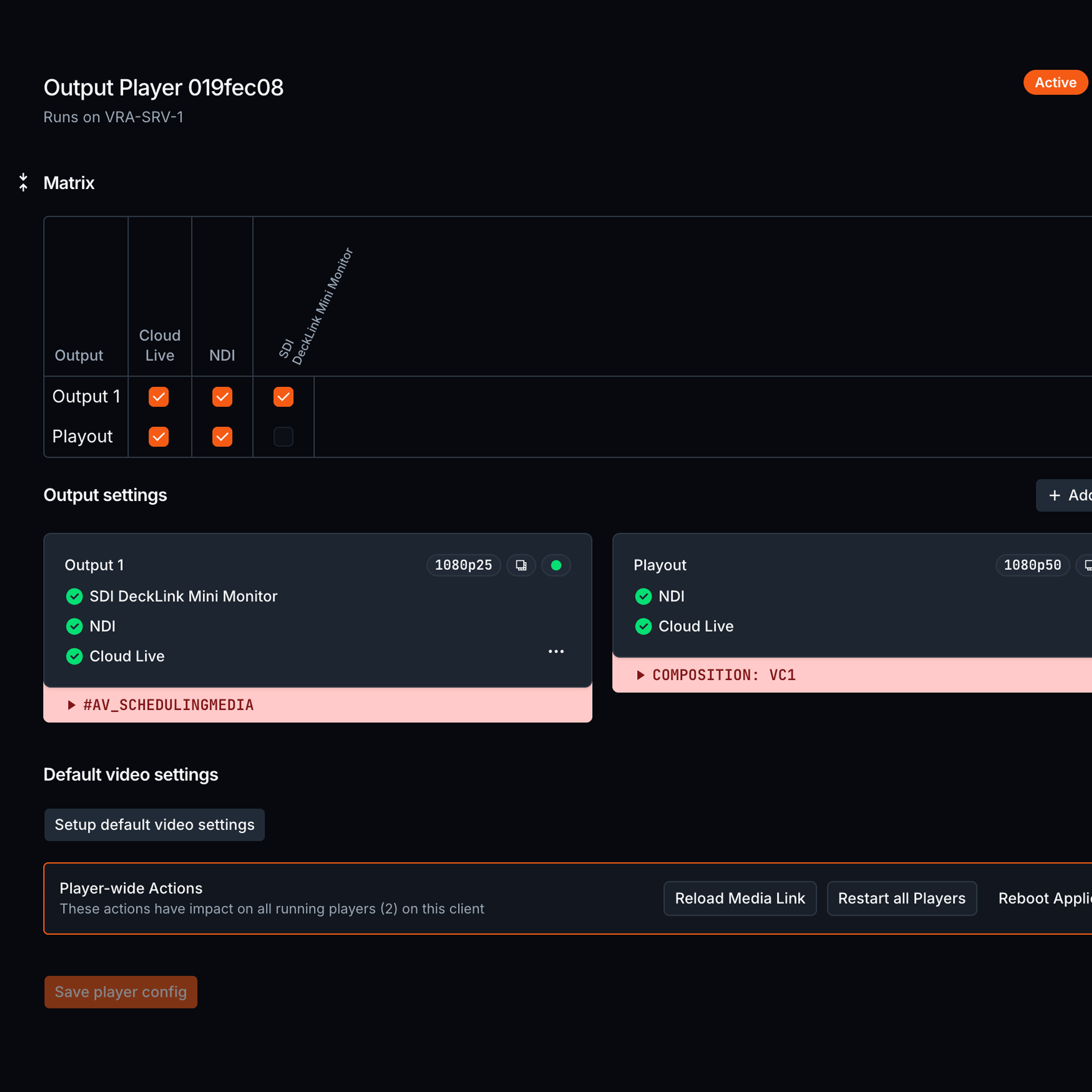Expand the COMPOSITION: VC1 section

coord(852,675)
